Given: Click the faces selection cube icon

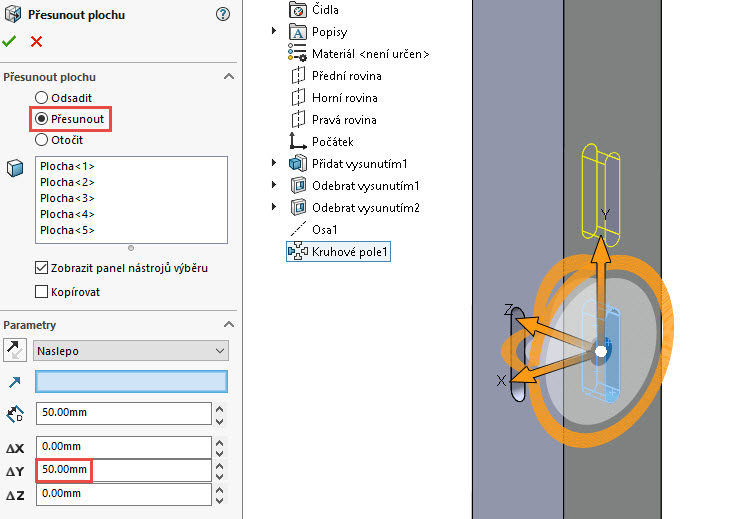Looking at the screenshot, I should (x=15, y=168).
